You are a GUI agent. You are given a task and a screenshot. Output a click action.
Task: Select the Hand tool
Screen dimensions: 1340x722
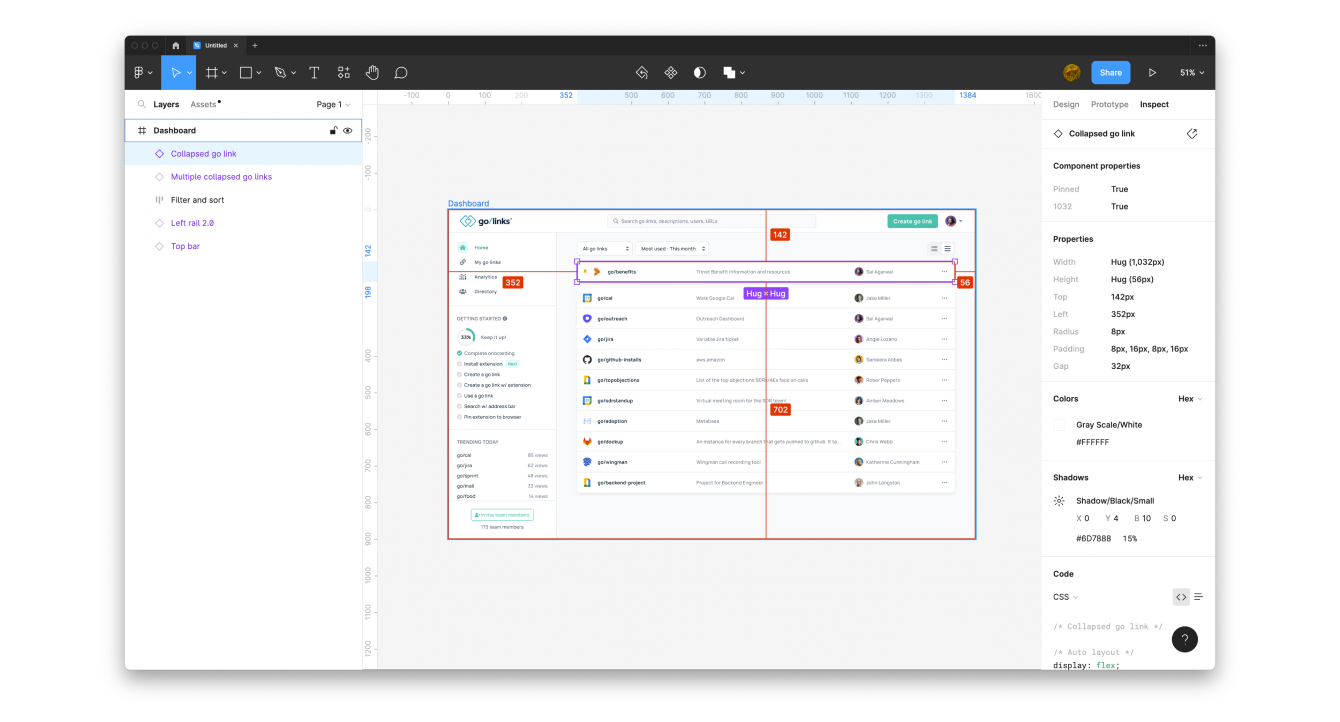click(371, 72)
